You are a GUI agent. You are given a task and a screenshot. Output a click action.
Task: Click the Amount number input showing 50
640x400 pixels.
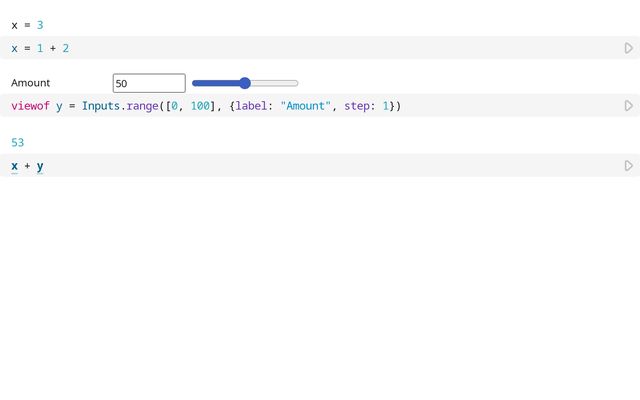149,83
